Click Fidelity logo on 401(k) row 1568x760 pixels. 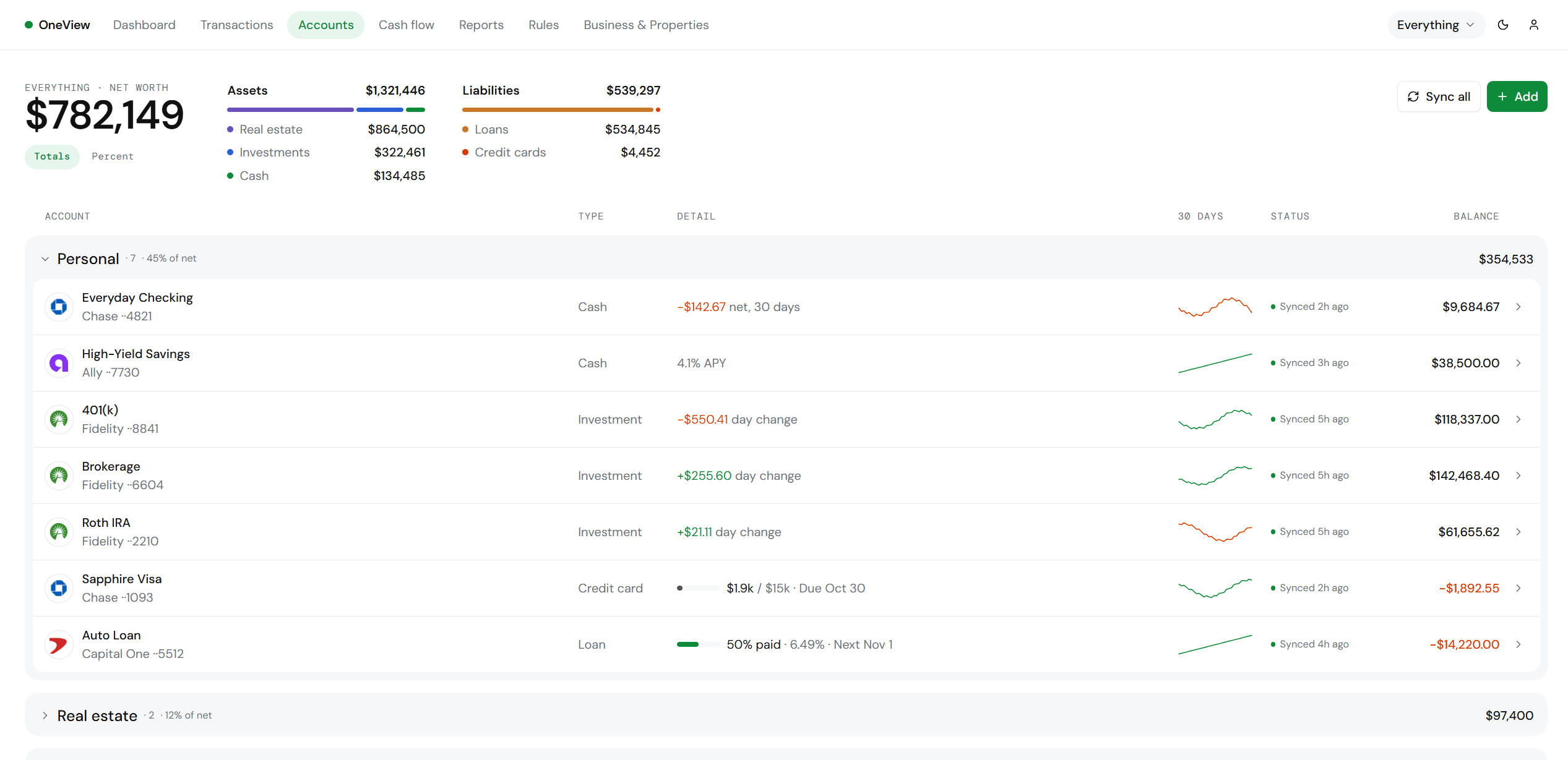(59, 419)
